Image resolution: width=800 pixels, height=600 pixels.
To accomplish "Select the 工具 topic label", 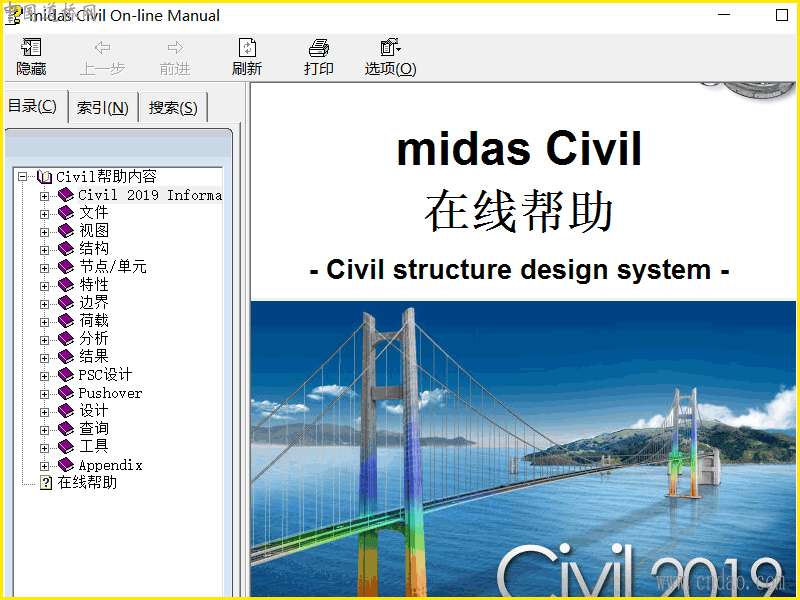I will (x=94, y=447).
